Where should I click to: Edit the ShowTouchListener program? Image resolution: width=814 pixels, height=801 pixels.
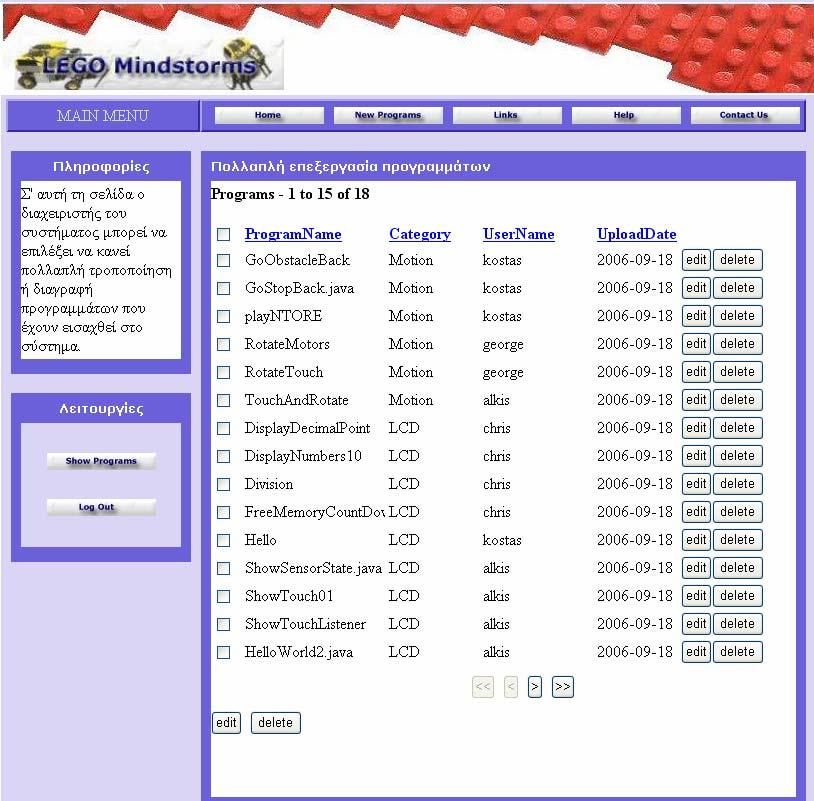pos(696,624)
